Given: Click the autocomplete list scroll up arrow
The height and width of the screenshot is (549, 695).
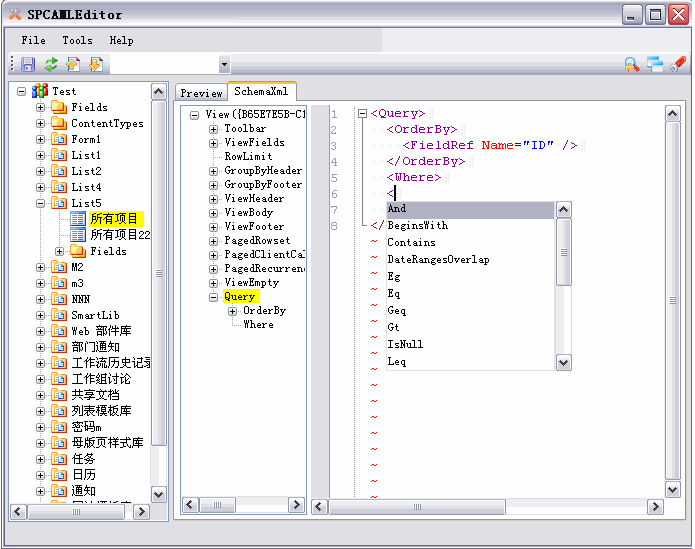Looking at the screenshot, I should 563,209.
